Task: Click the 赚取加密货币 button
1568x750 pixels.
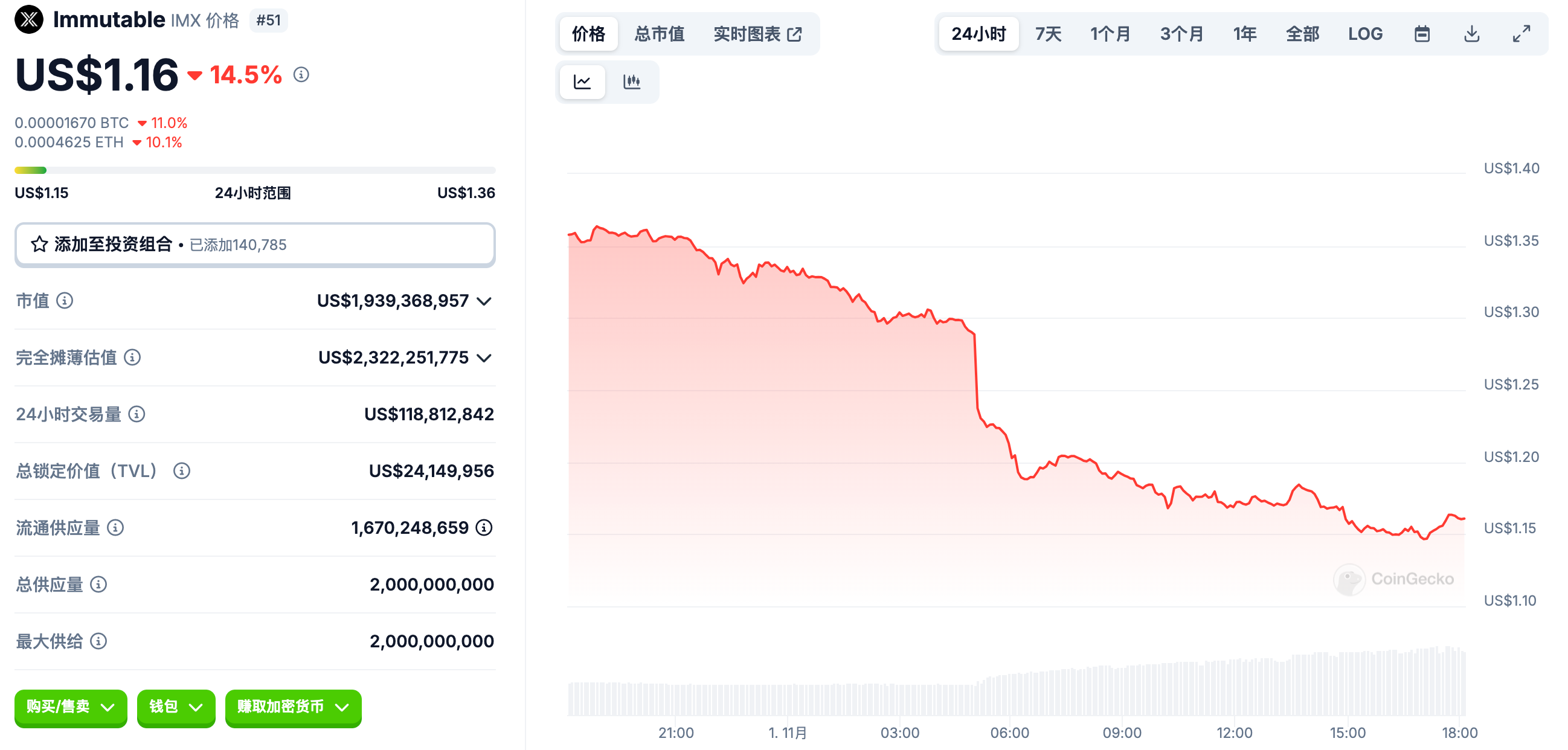Action: (x=293, y=707)
